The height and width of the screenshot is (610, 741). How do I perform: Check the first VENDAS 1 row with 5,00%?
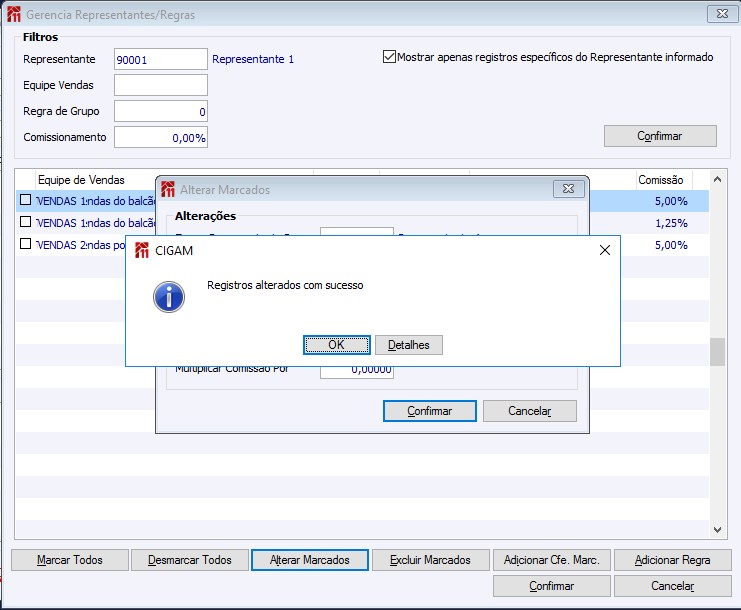(26, 200)
